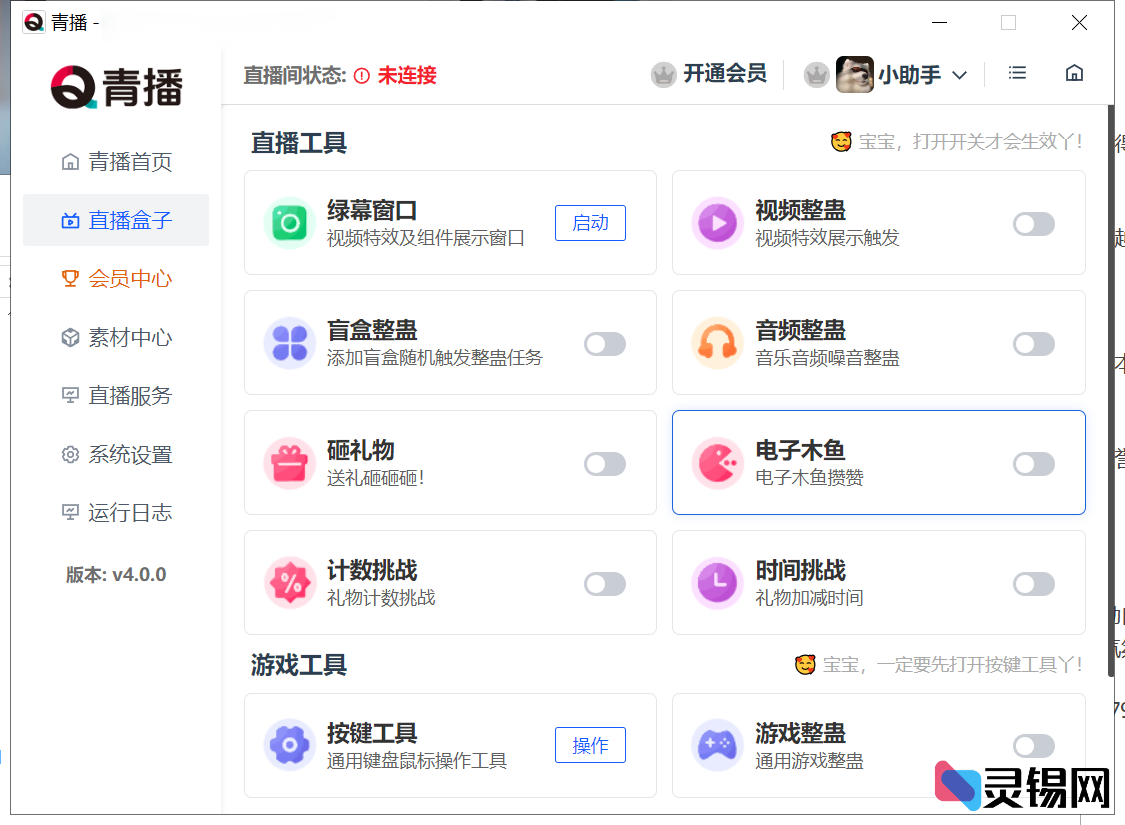
Task: Click the 电子木鱼 fish icon
Action: point(718,462)
